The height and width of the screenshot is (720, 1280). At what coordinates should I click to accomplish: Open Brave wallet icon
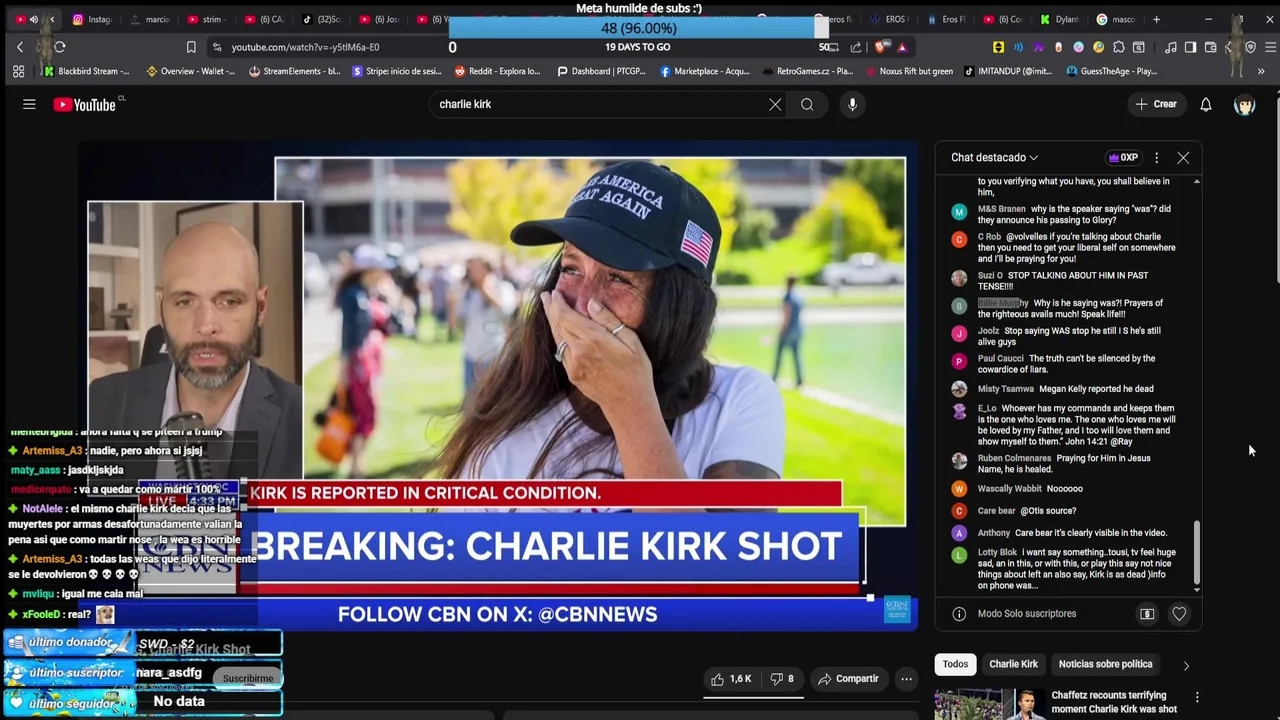[x=1210, y=47]
